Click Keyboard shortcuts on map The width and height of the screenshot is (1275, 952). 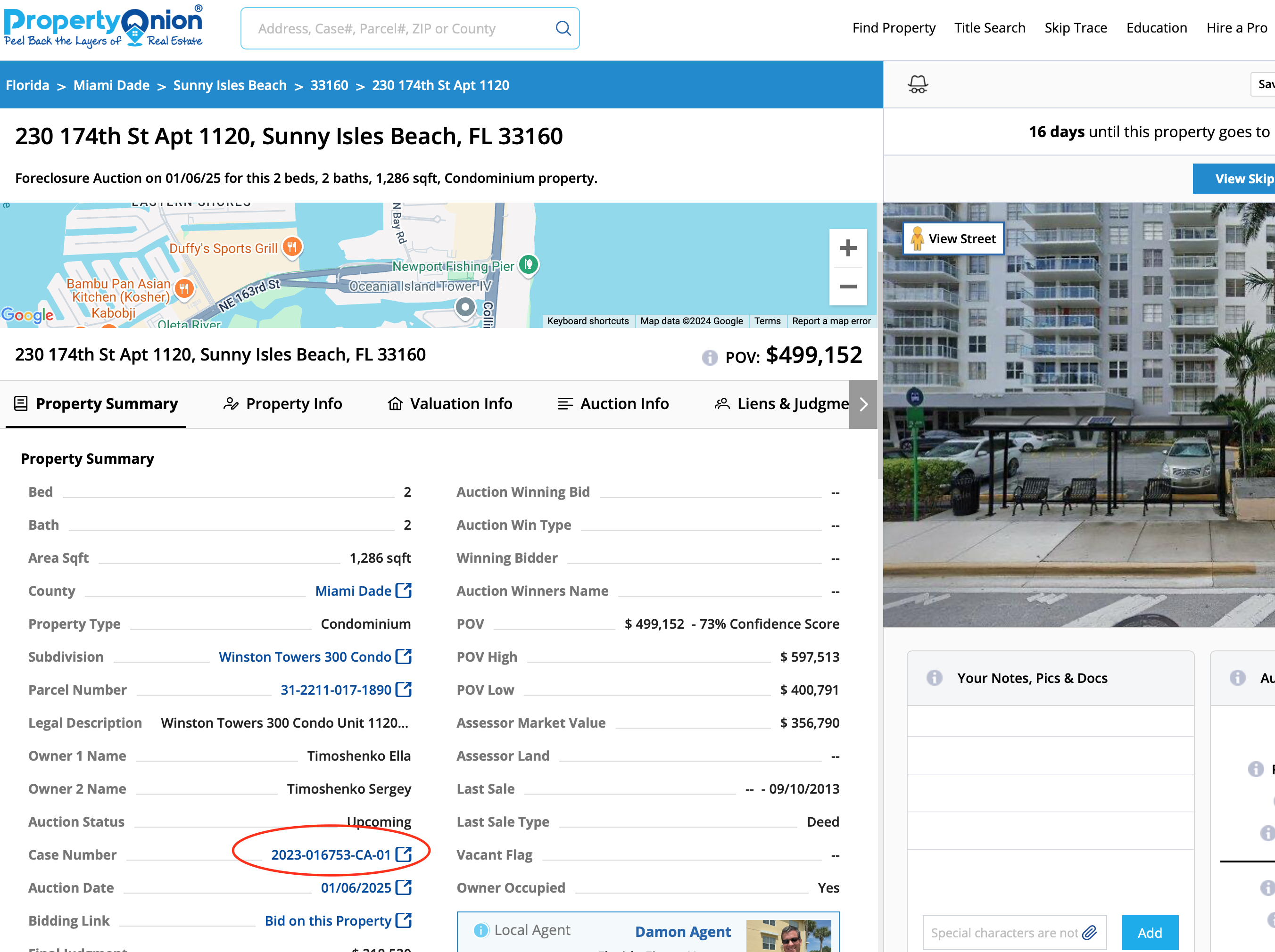point(588,321)
